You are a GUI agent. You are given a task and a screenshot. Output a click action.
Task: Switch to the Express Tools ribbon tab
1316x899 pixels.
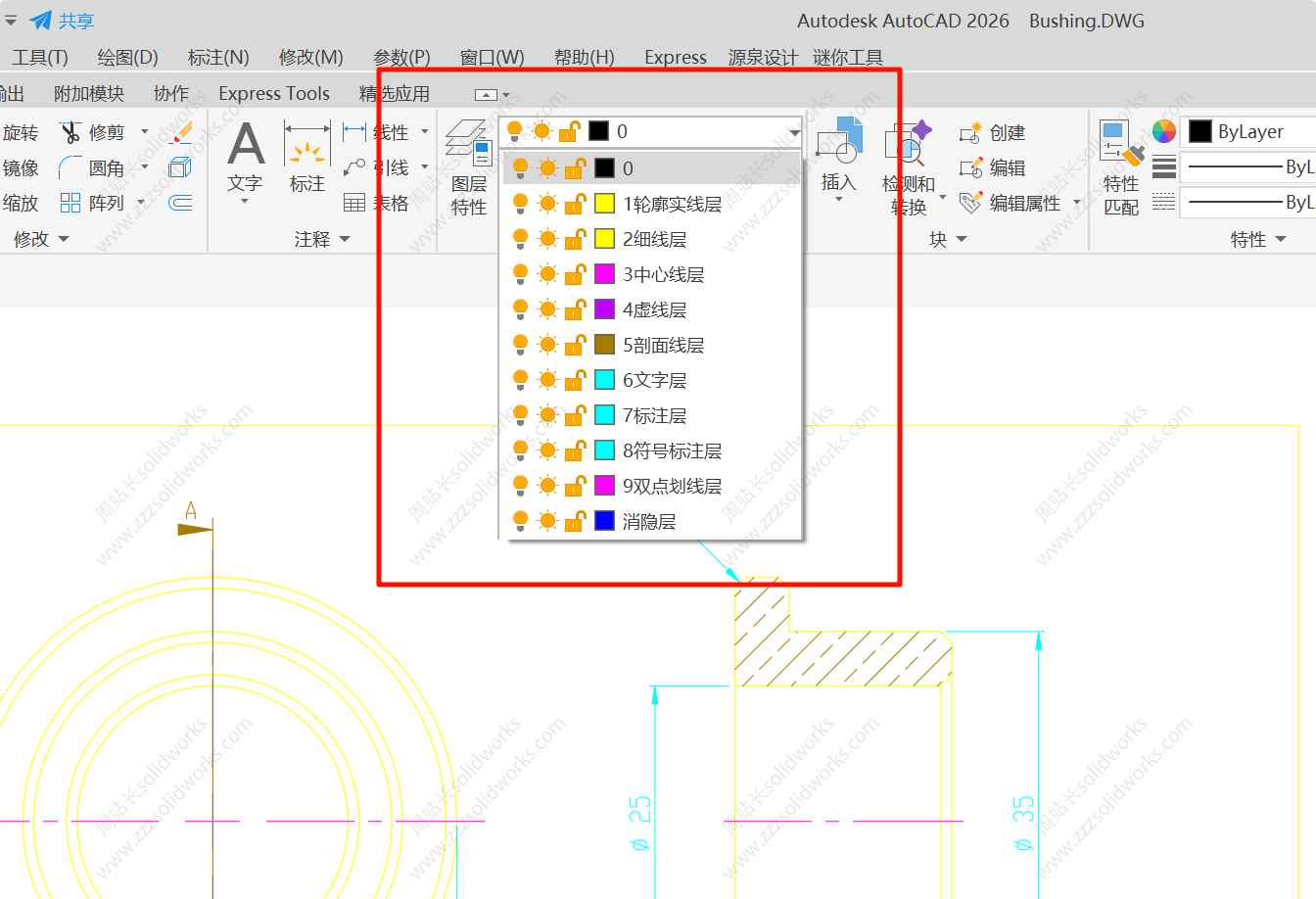pyautogui.click(x=274, y=94)
